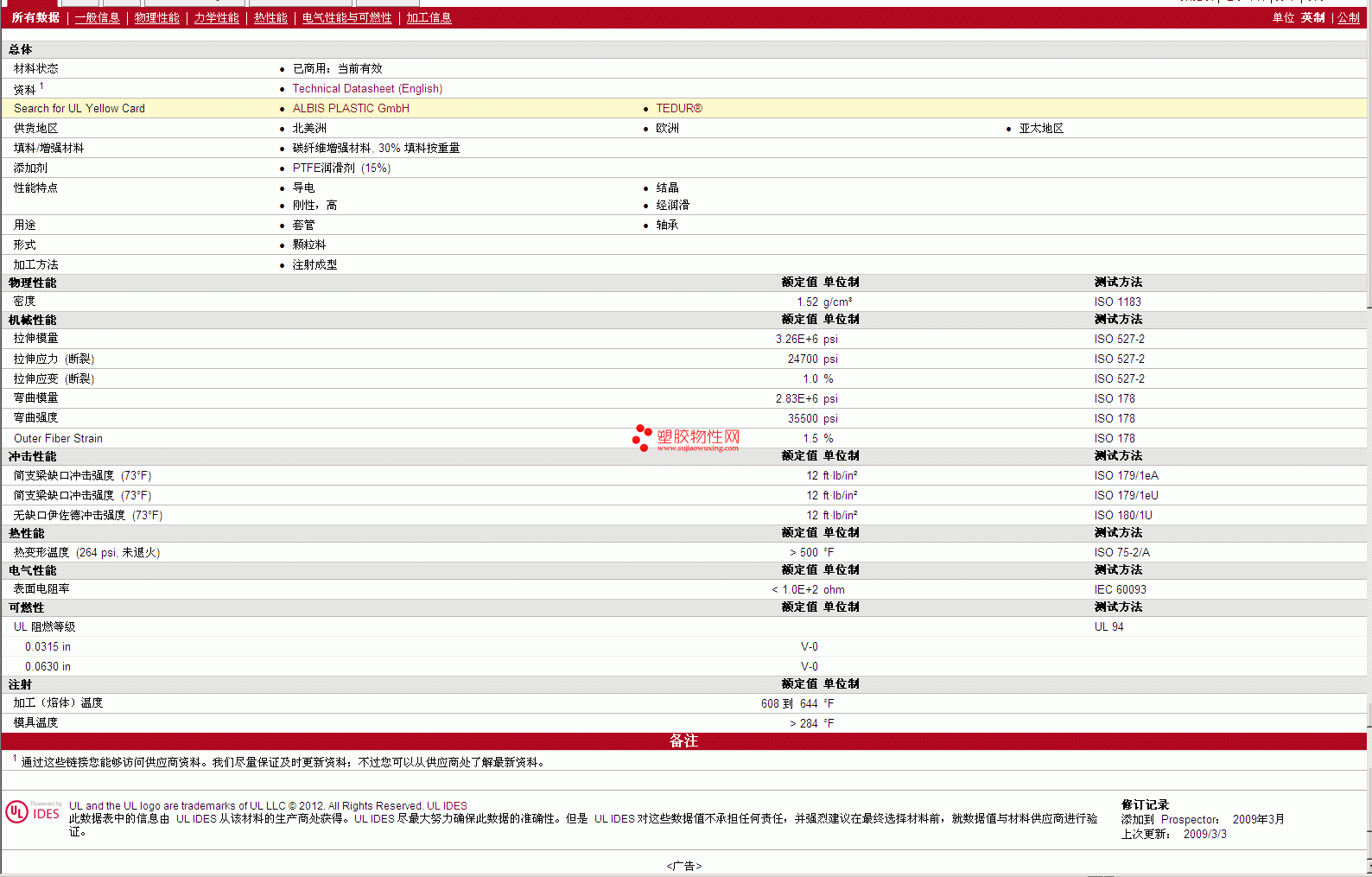Click the 1.52 density value
The image size is (1372, 877).
coord(807,302)
